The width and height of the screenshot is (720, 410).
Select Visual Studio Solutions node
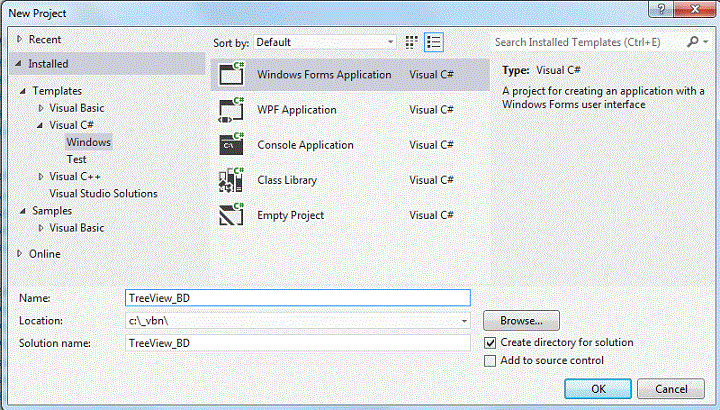coord(103,194)
